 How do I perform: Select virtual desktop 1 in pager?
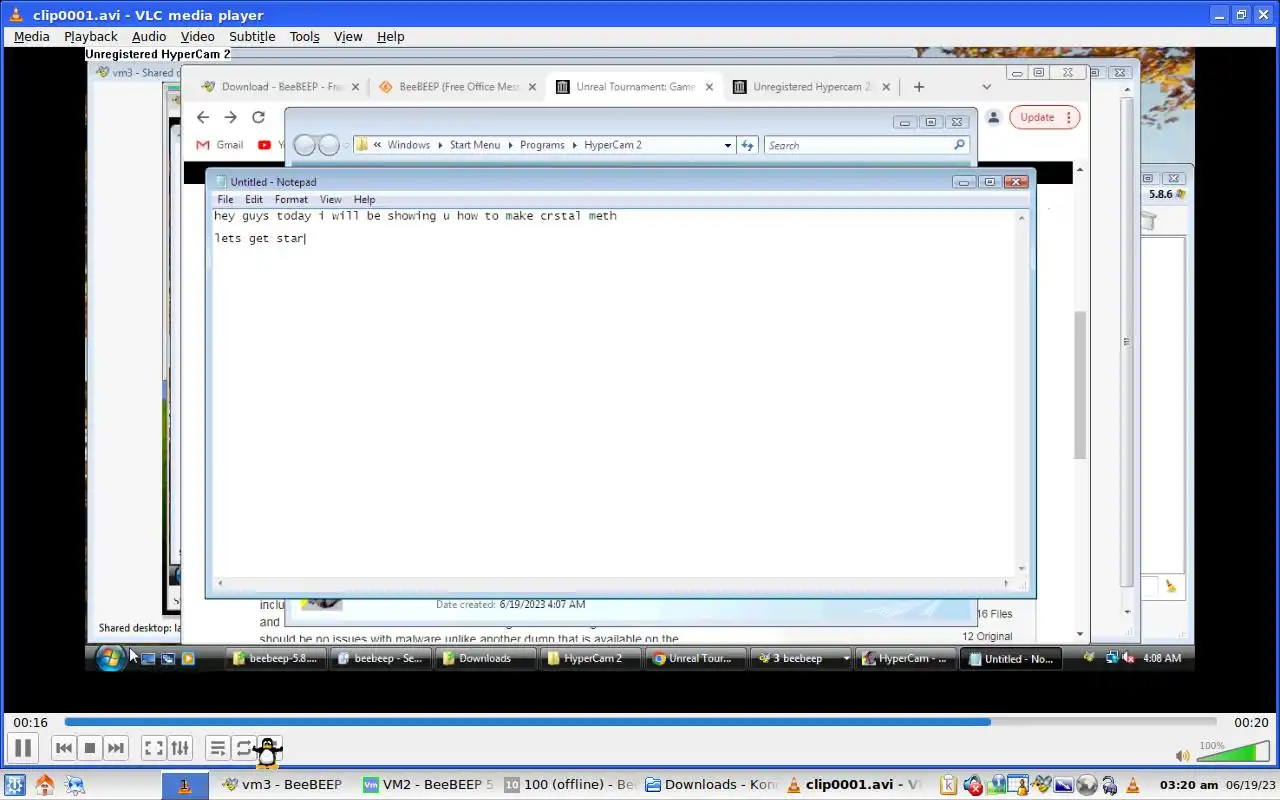[x=185, y=785]
